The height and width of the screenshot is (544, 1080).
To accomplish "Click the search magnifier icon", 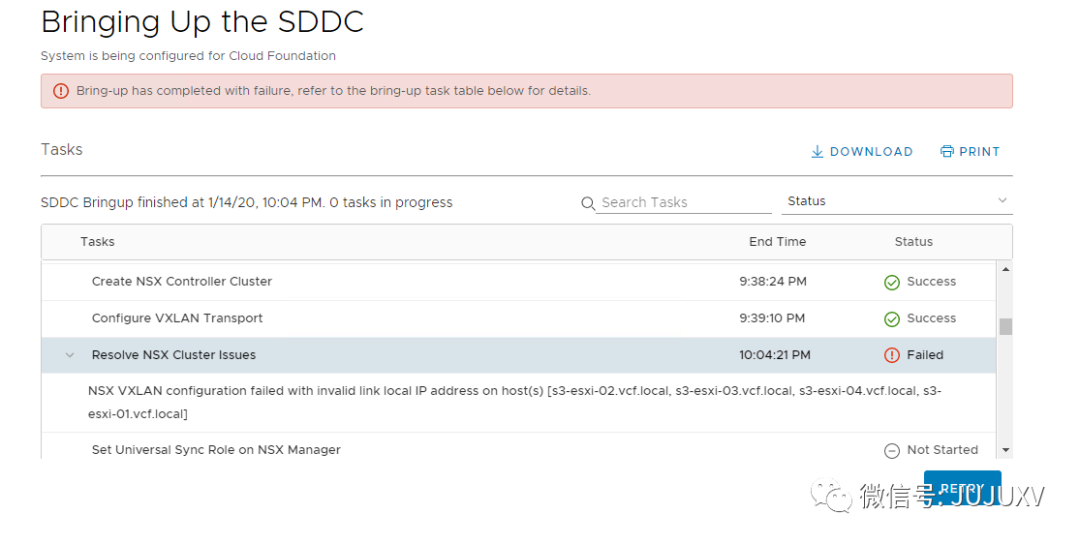I will click(588, 203).
